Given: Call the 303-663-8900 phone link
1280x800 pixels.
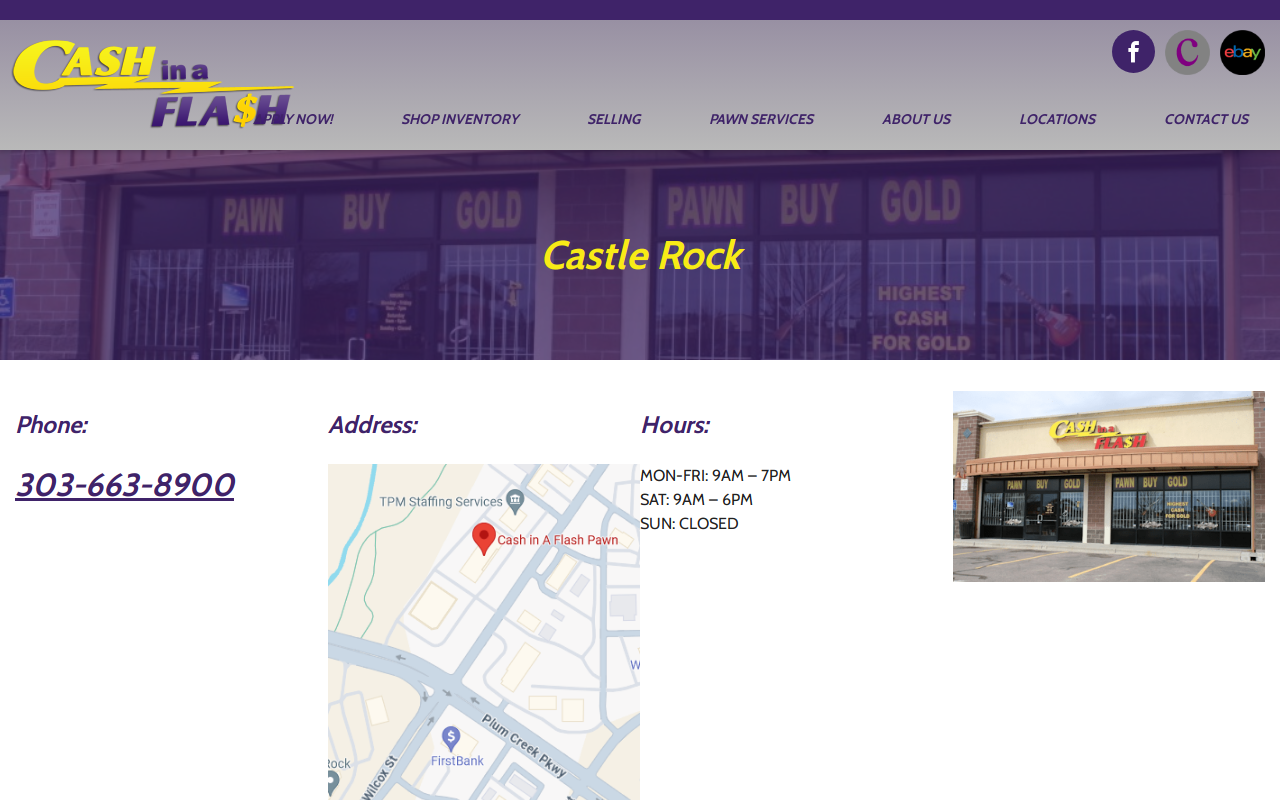Looking at the screenshot, I should coord(125,485).
